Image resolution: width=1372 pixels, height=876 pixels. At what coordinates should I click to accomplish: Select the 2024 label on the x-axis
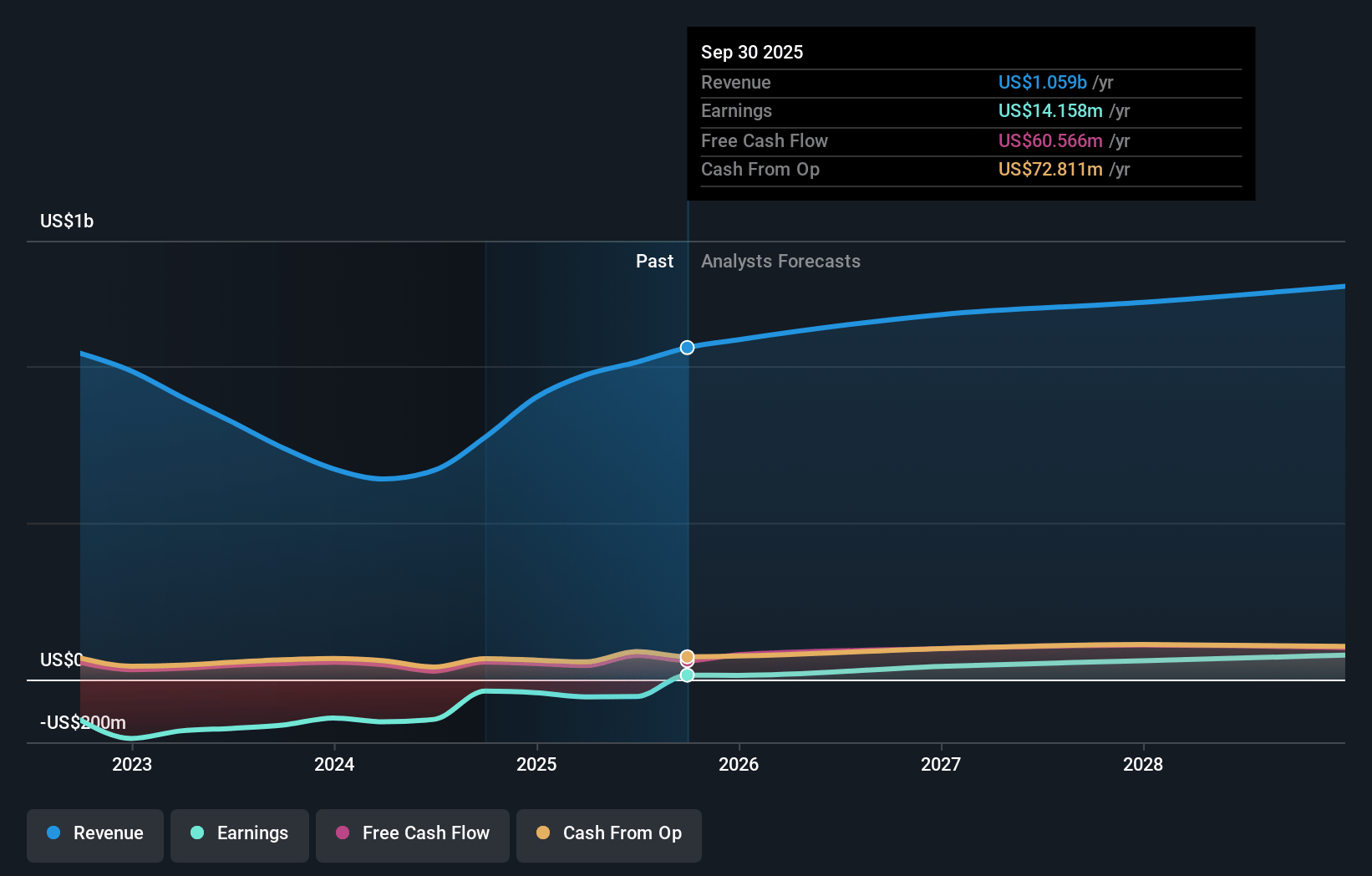point(334,765)
